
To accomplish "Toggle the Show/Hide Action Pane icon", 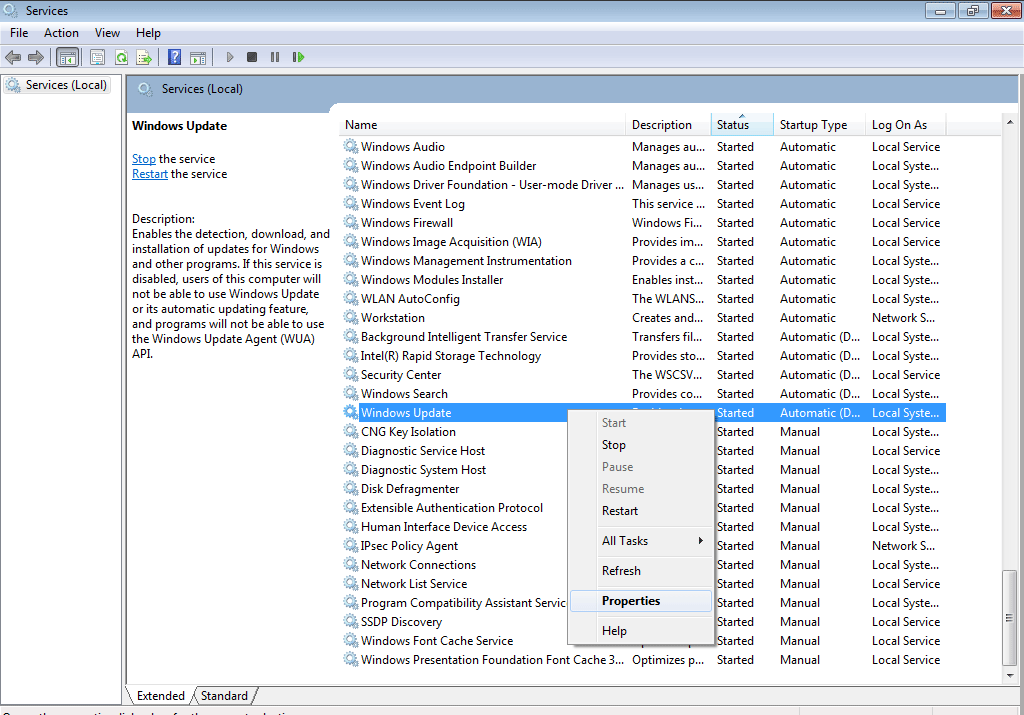I will (198, 57).
